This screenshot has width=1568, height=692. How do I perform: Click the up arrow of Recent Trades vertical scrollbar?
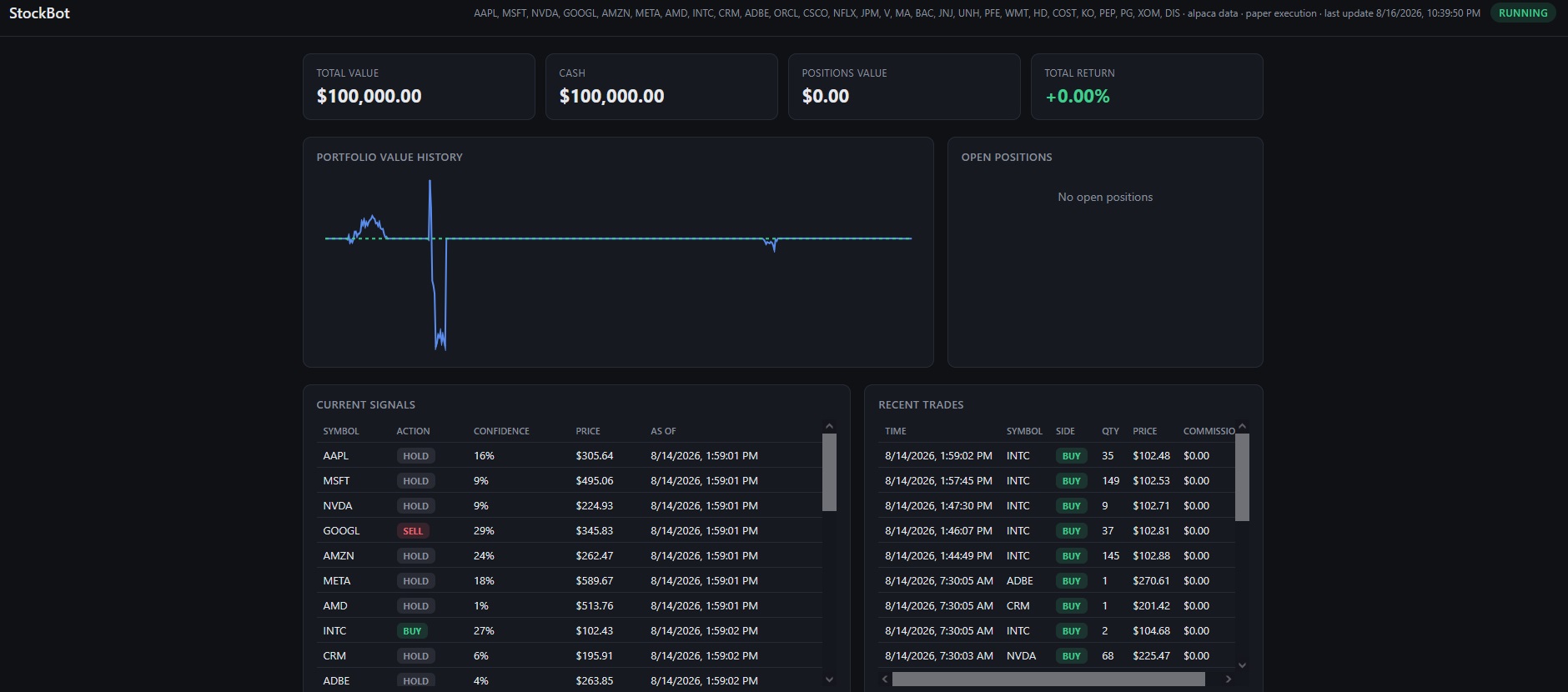(x=1242, y=426)
